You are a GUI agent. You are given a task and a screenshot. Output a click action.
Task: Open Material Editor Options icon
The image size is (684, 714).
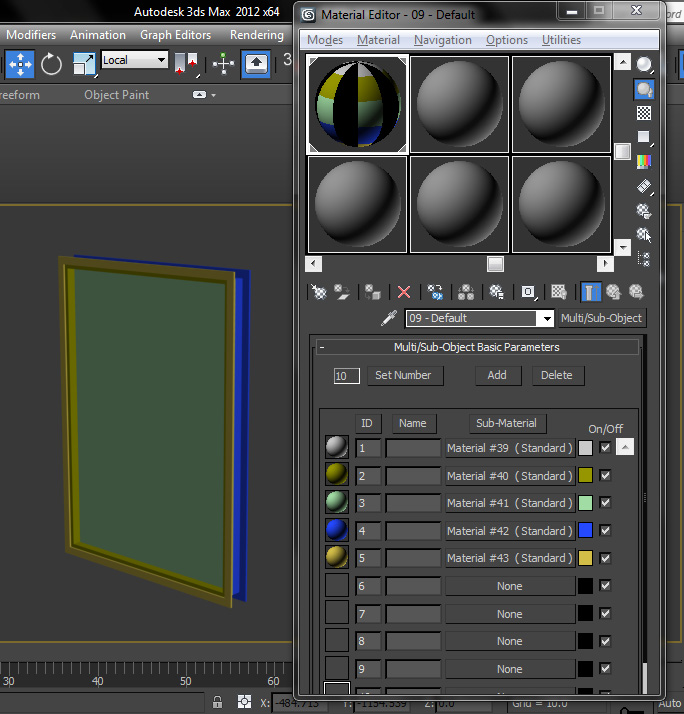644,210
